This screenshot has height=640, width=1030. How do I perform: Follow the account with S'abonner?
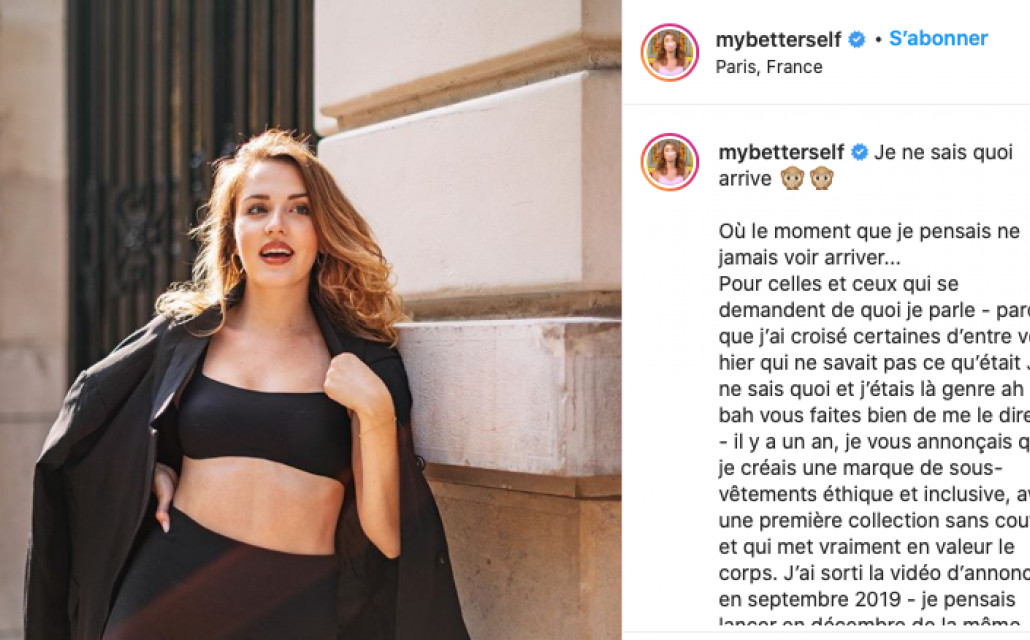coord(938,38)
